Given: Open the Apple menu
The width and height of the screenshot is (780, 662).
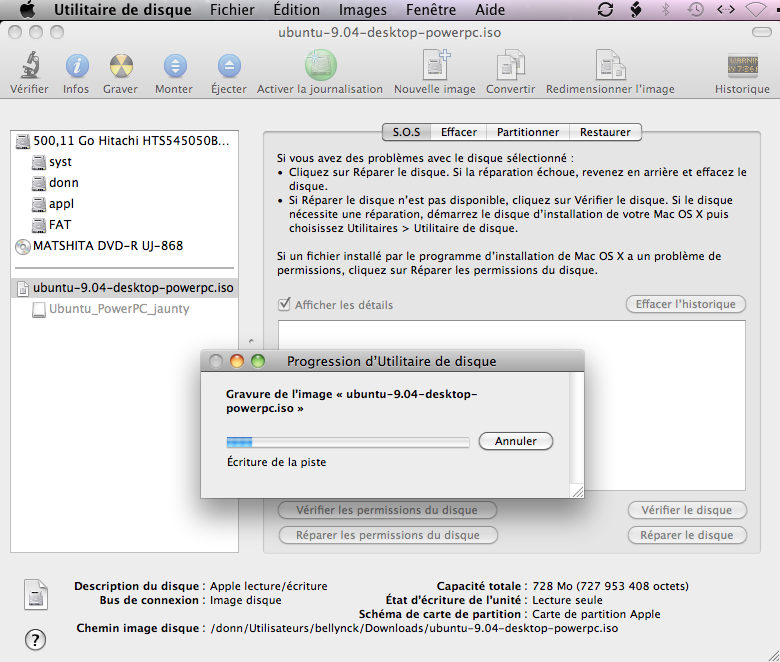Looking at the screenshot, I should [x=28, y=9].
